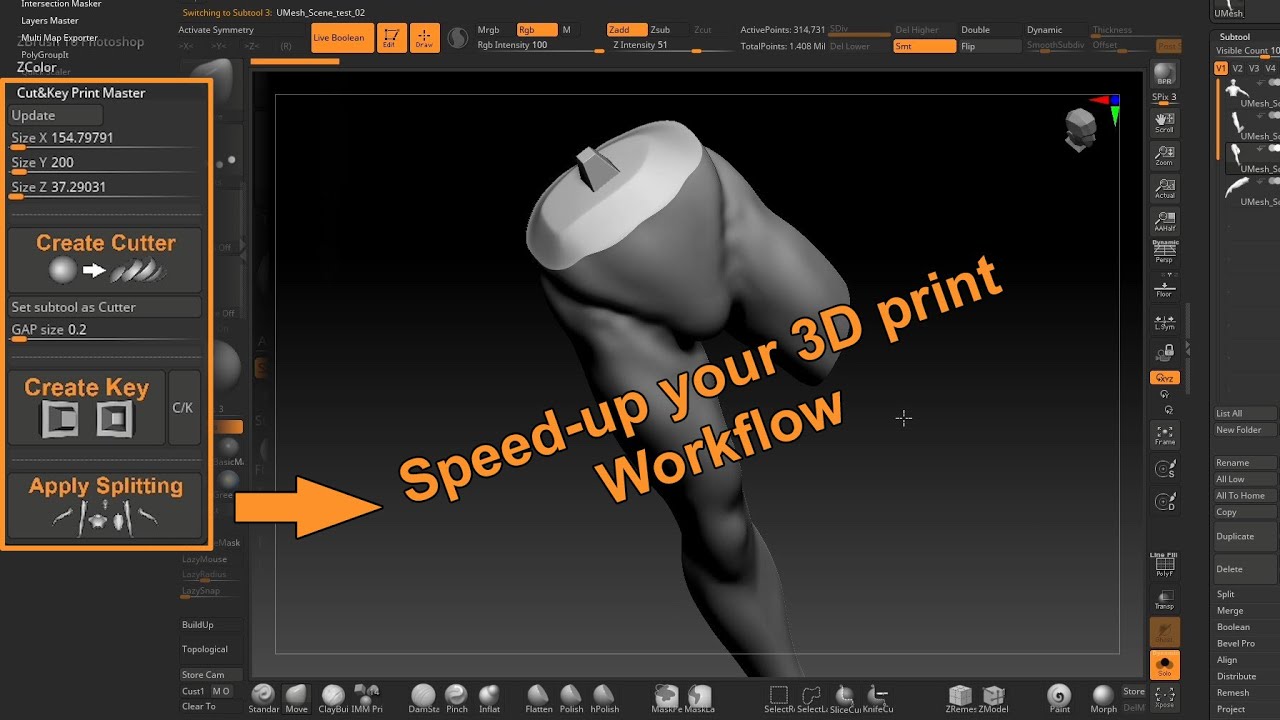The image size is (1280, 720).
Task: Click the Duplicate subtool button
Action: coord(1244,536)
